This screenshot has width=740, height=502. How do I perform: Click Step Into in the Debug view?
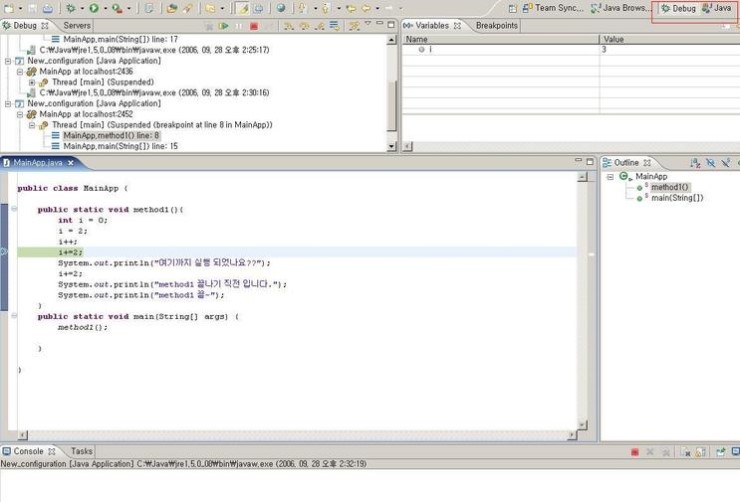pyautogui.click(x=288, y=25)
